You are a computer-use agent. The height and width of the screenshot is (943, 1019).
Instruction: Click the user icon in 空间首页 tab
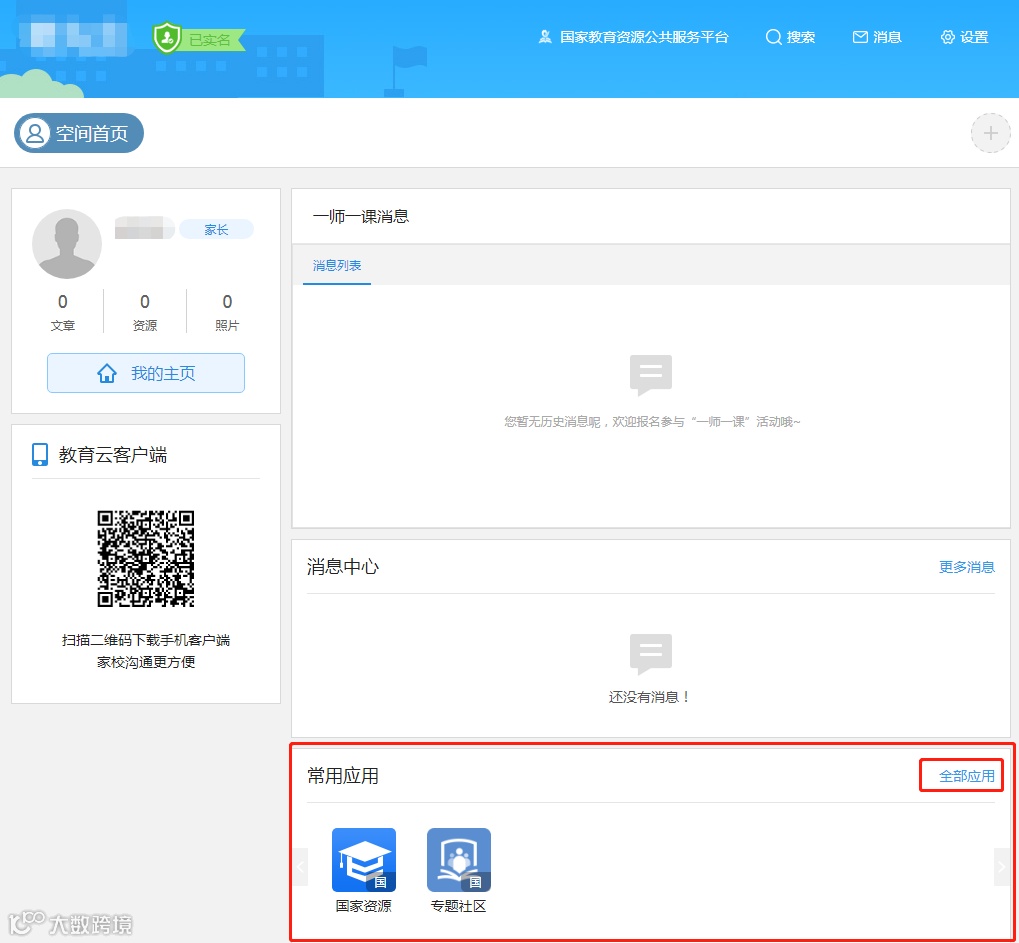tap(34, 133)
